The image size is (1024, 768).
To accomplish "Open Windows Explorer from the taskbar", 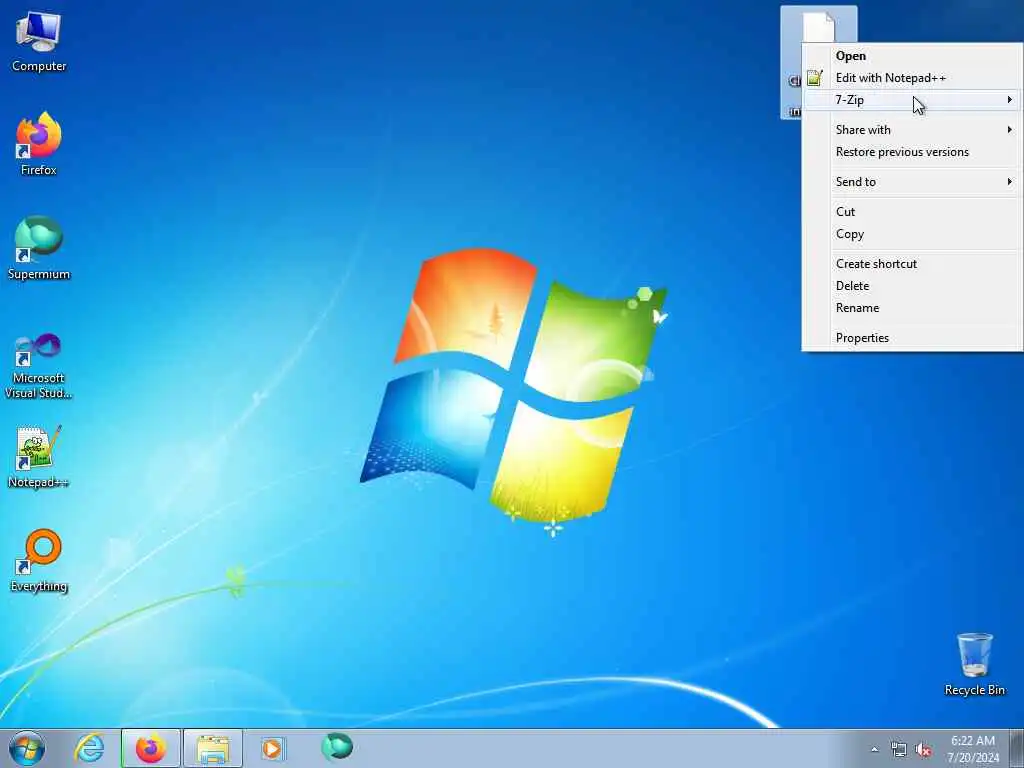I will 213,748.
